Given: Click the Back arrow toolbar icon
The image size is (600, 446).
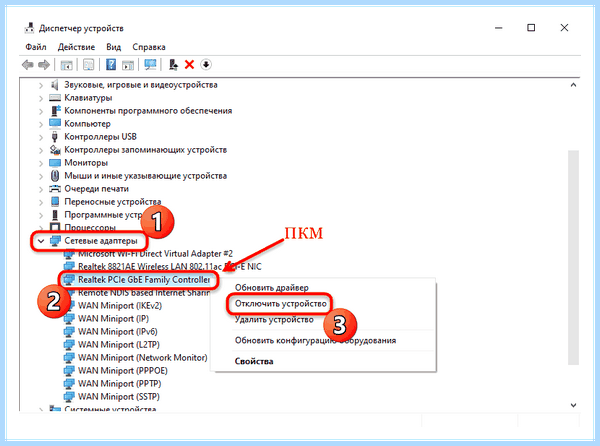Looking at the screenshot, I should click(x=28, y=65).
